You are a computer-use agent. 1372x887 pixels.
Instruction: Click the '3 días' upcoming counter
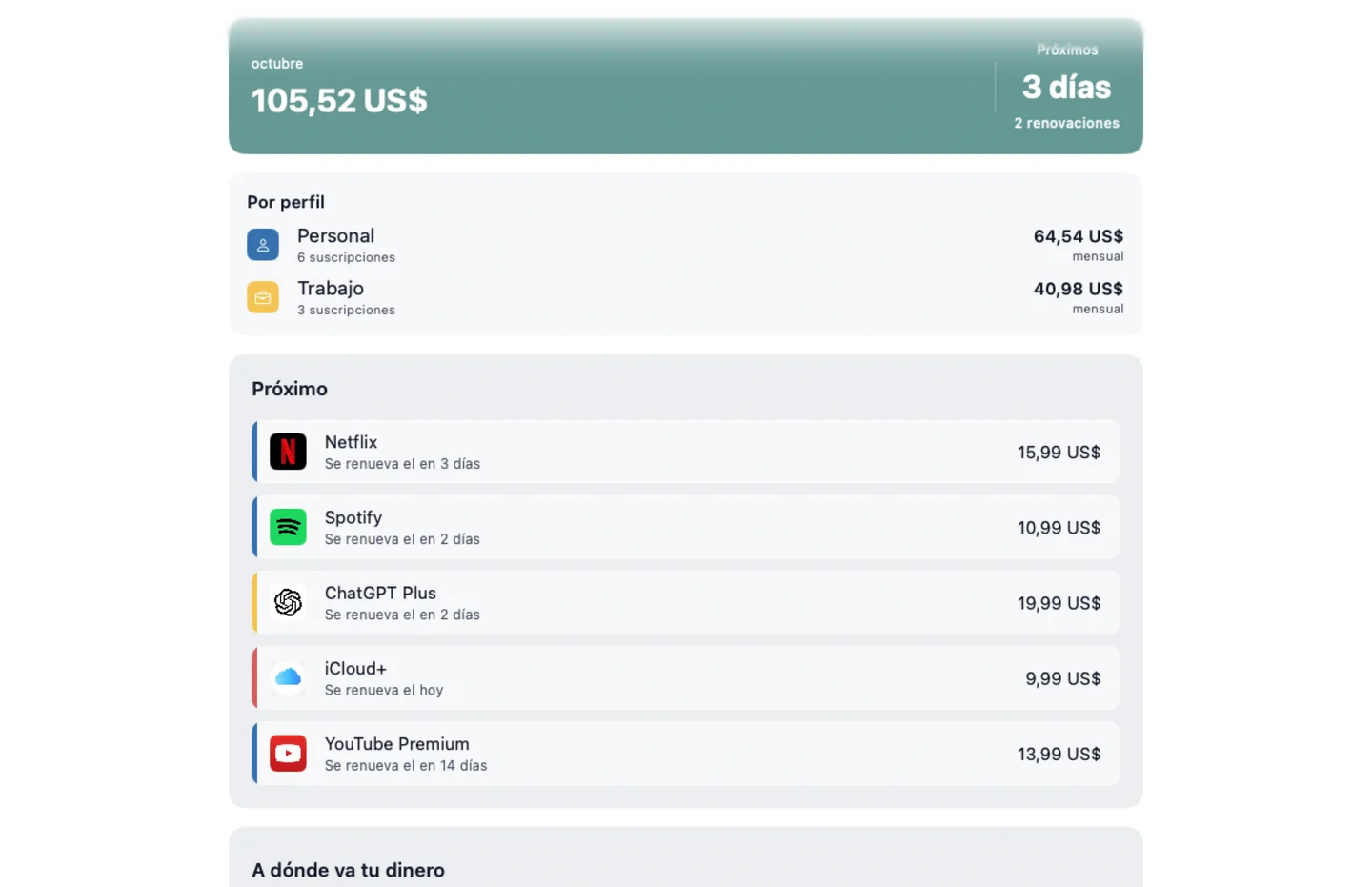(x=1066, y=87)
